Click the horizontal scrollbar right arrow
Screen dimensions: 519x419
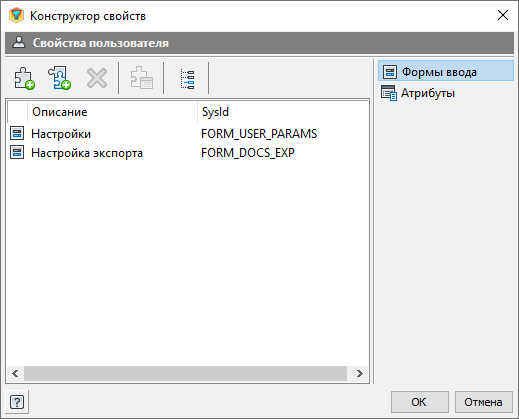(x=359, y=373)
